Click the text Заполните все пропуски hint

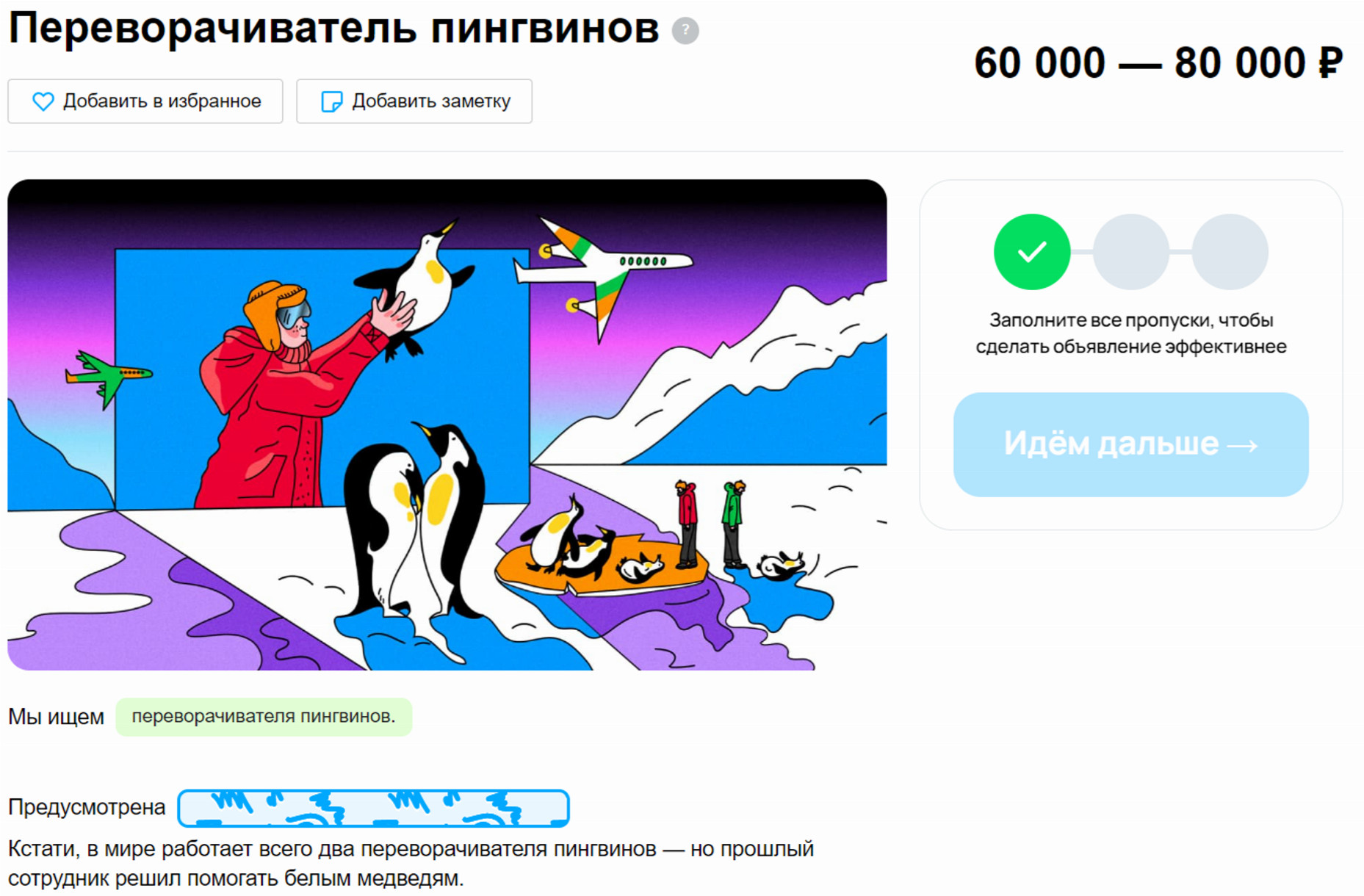pyautogui.click(x=1130, y=333)
